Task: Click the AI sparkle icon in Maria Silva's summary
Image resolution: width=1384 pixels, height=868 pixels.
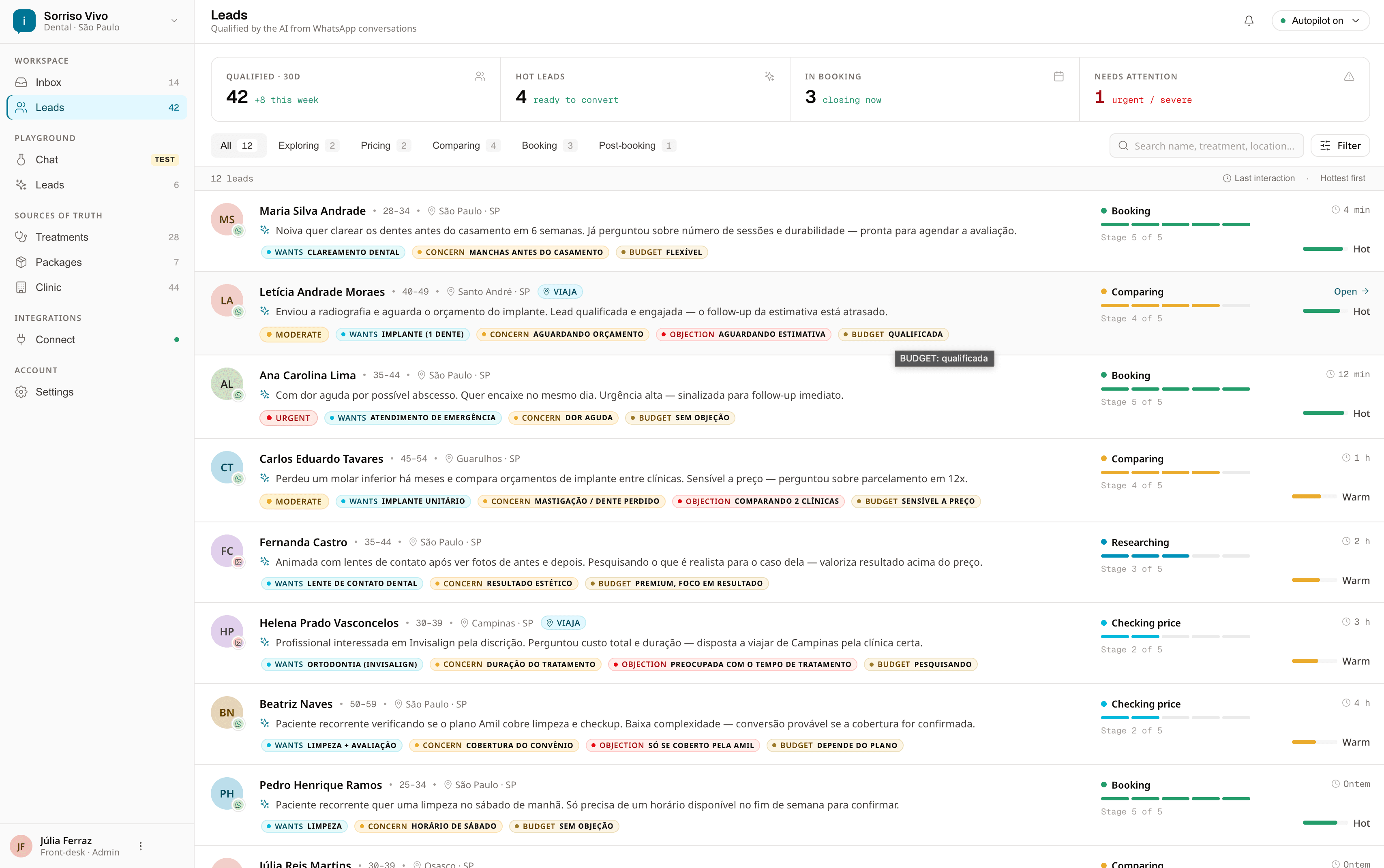Action: [x=265, y=230]
